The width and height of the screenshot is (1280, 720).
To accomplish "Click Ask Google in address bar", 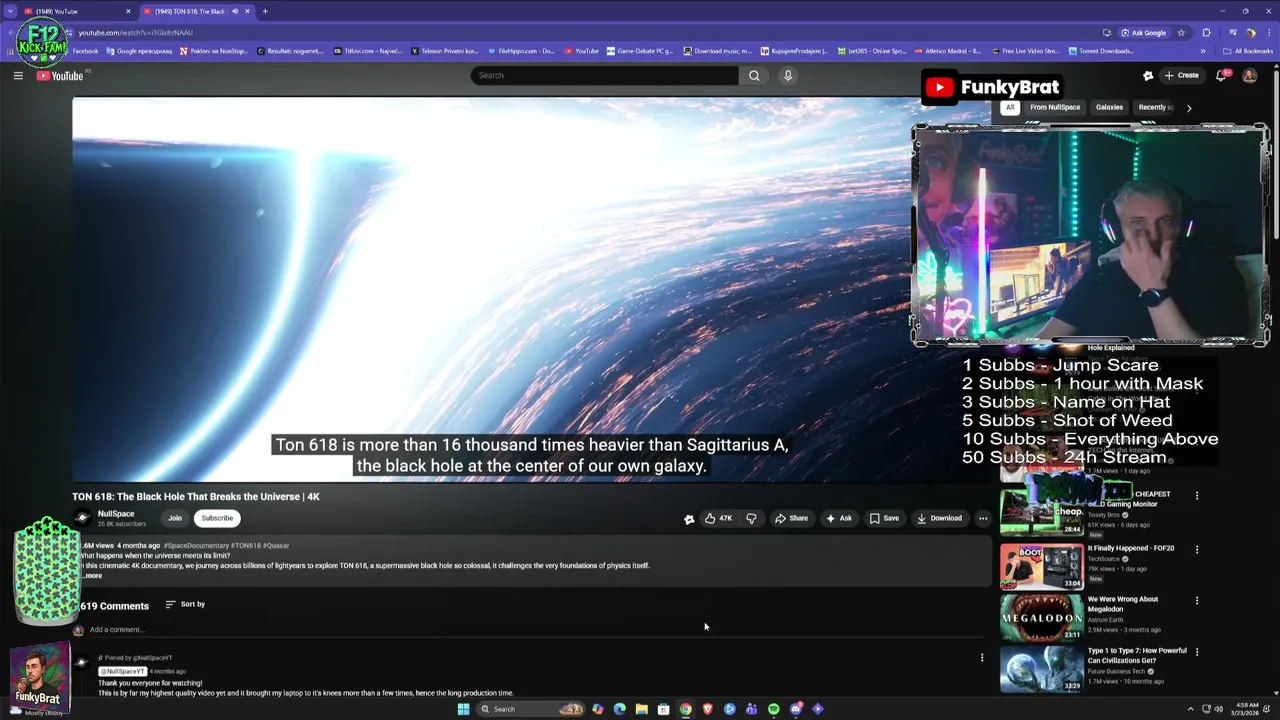I will click(x=1143, y=32).
